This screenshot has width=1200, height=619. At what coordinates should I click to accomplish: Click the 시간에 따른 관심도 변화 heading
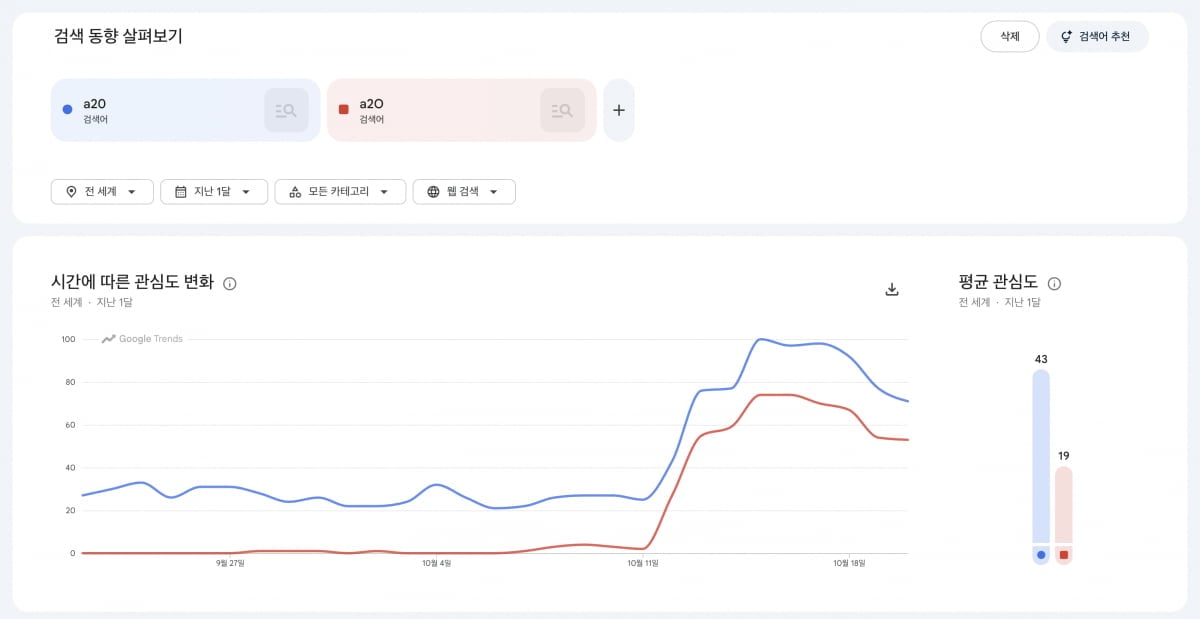(132, 282)
